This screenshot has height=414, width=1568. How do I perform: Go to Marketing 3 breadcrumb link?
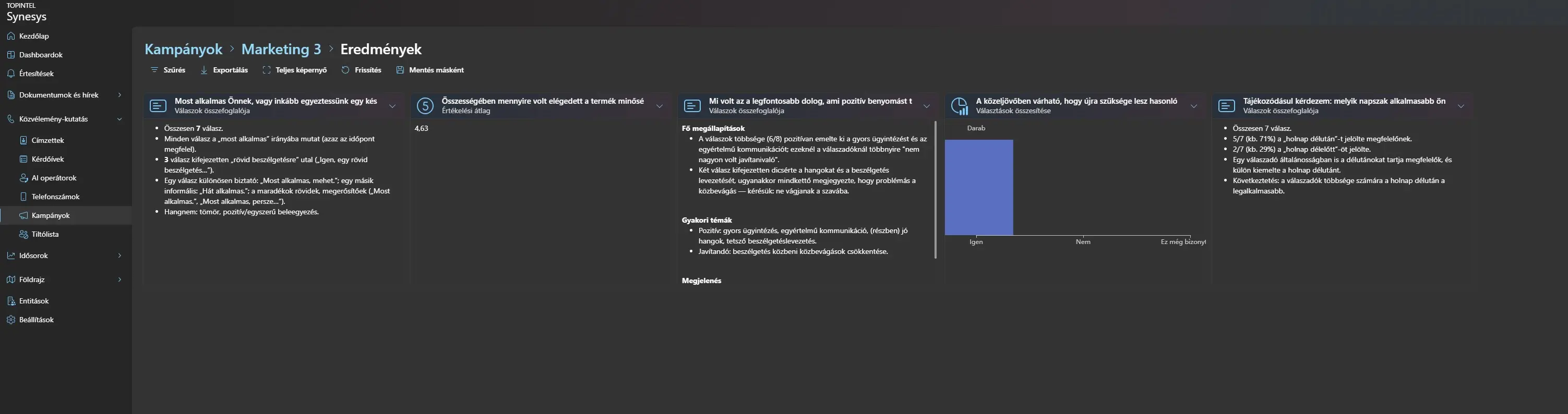[x=281, y=49]
